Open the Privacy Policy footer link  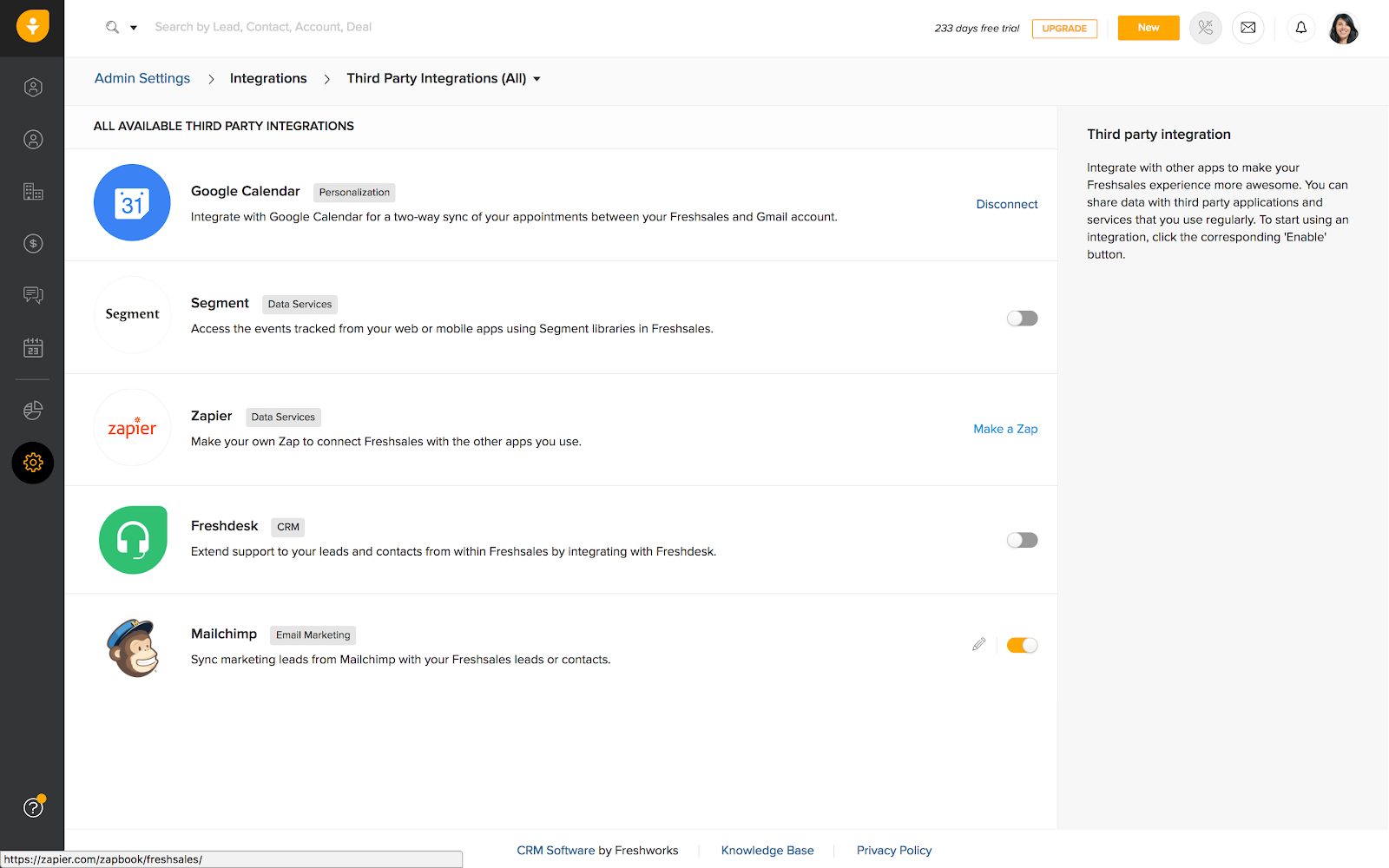coord(894,851)
